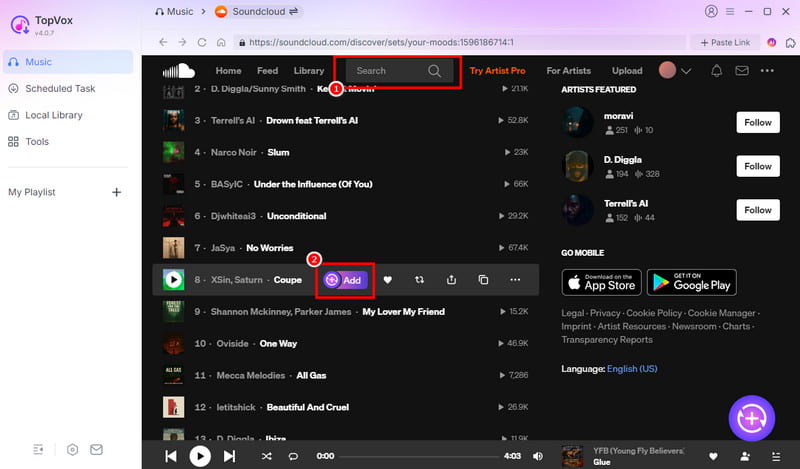This screenshot has height=469, width=800.
Task: Collapse the sidebar using bottom-left icon
Action: [38, 449]
